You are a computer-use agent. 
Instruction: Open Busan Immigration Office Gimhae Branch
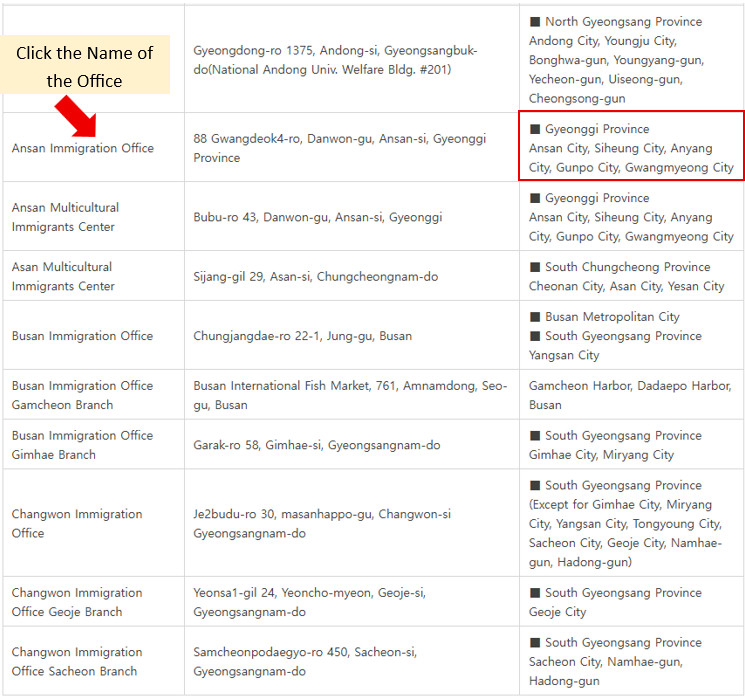82,445
